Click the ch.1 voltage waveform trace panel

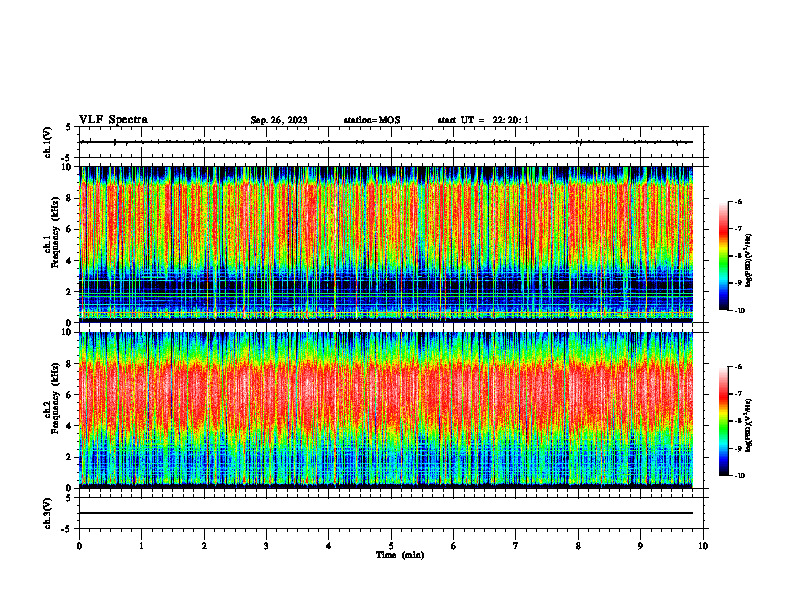[391, 142]
